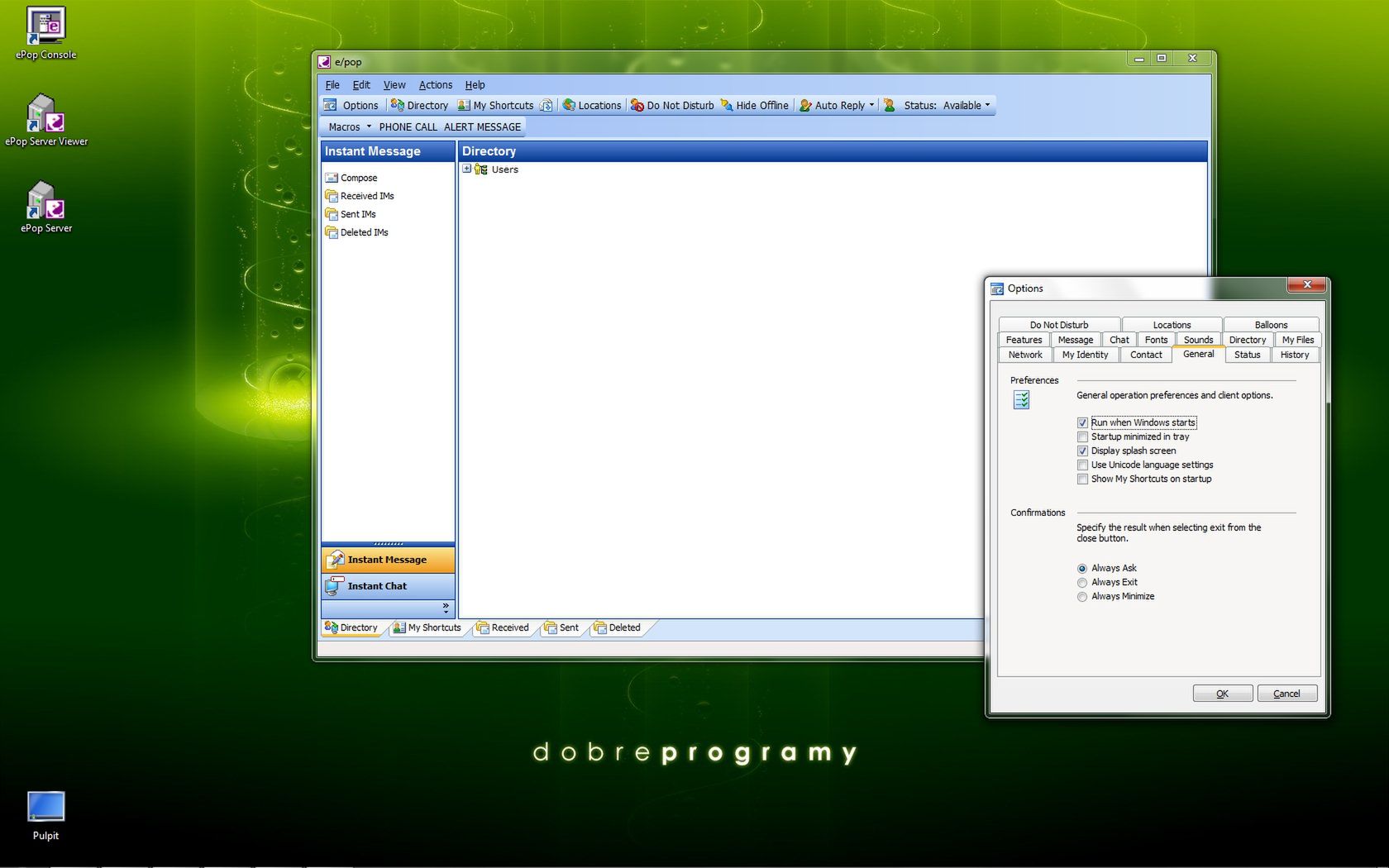This screenshot has height=868, width=1389.
Task: Close the Options dialog
Action: coord(1307,285)
